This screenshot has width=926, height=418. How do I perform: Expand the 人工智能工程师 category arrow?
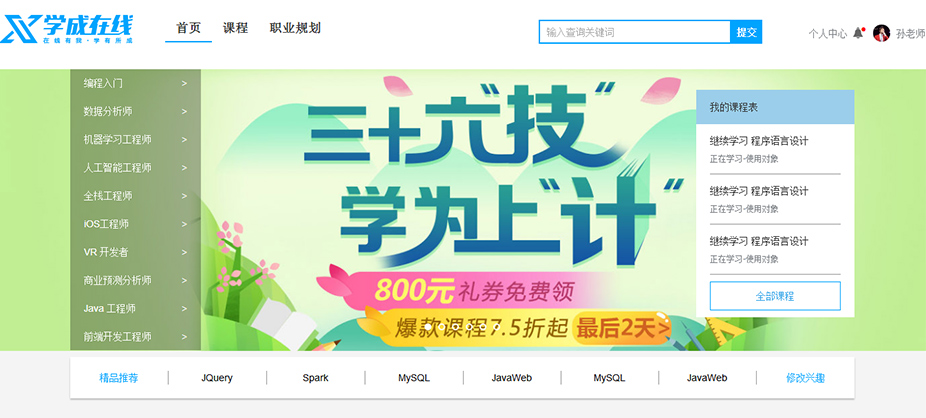184,168
